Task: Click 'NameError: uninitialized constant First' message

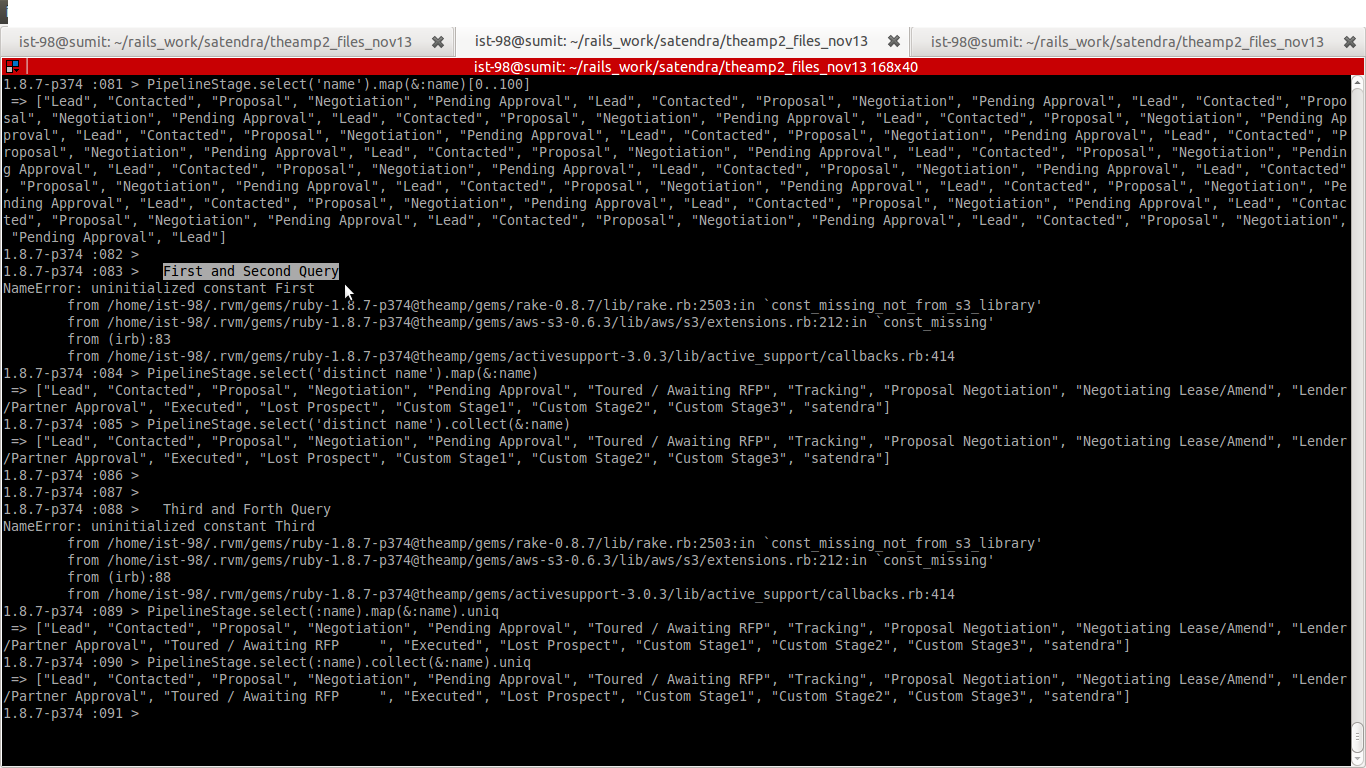Action: (159, 288)
